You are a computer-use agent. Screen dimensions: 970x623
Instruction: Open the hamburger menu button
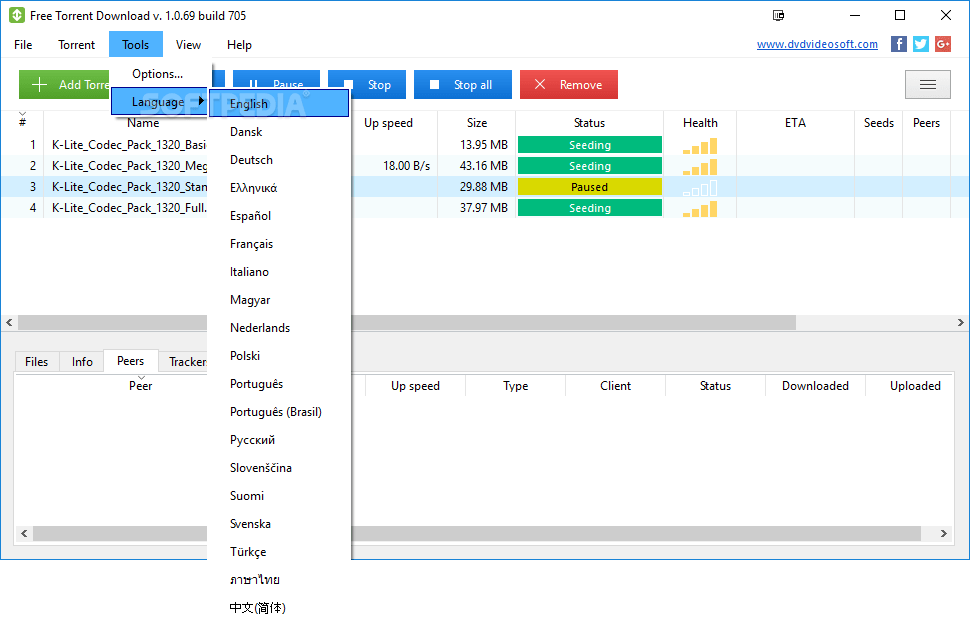point(927,85)
